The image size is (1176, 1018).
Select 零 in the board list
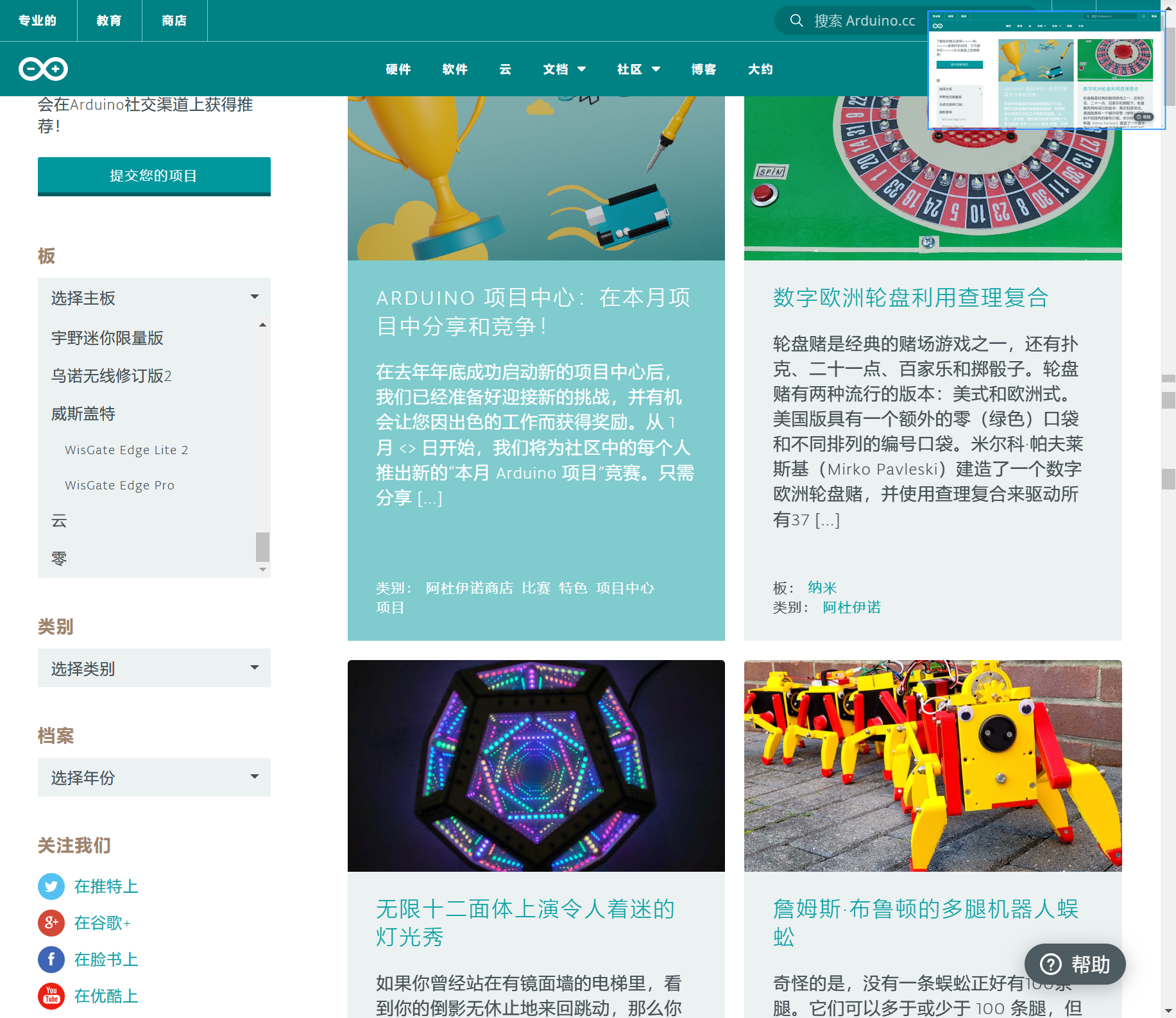[x=59, y=559]
